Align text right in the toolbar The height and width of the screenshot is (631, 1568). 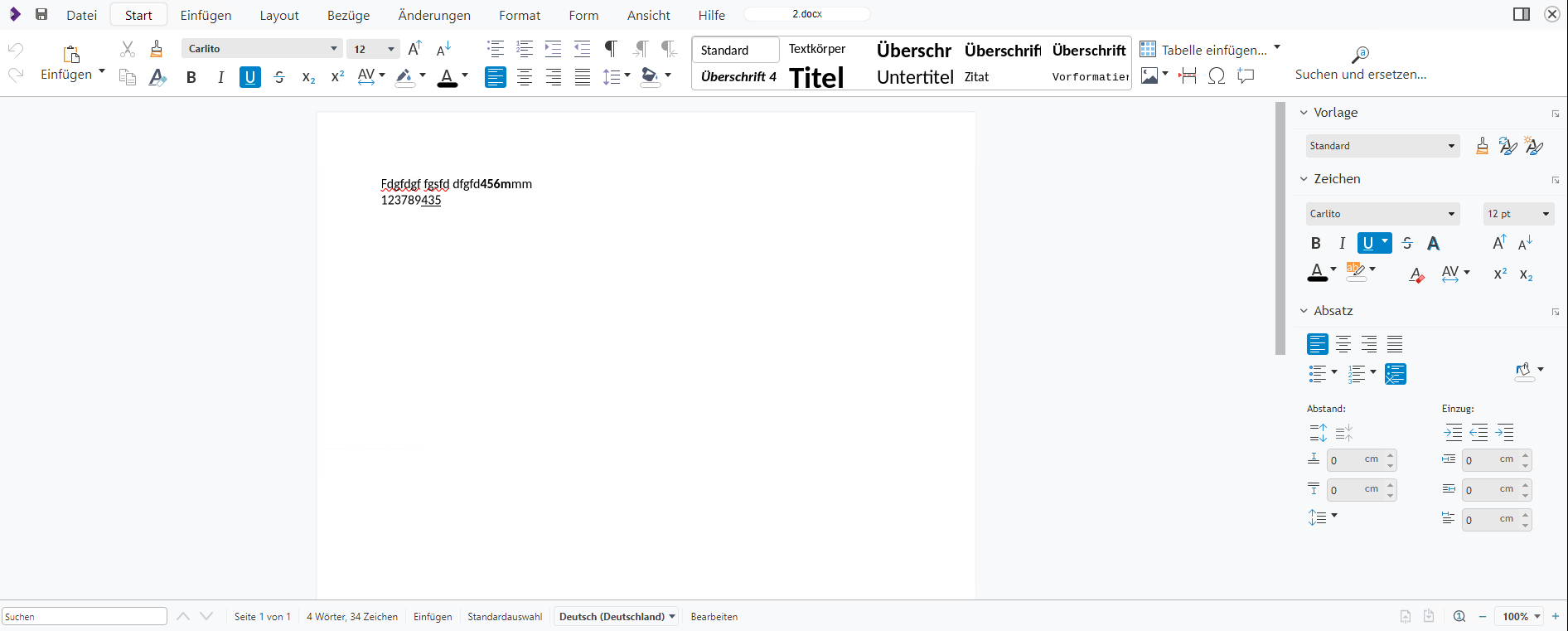click(554, 77)
